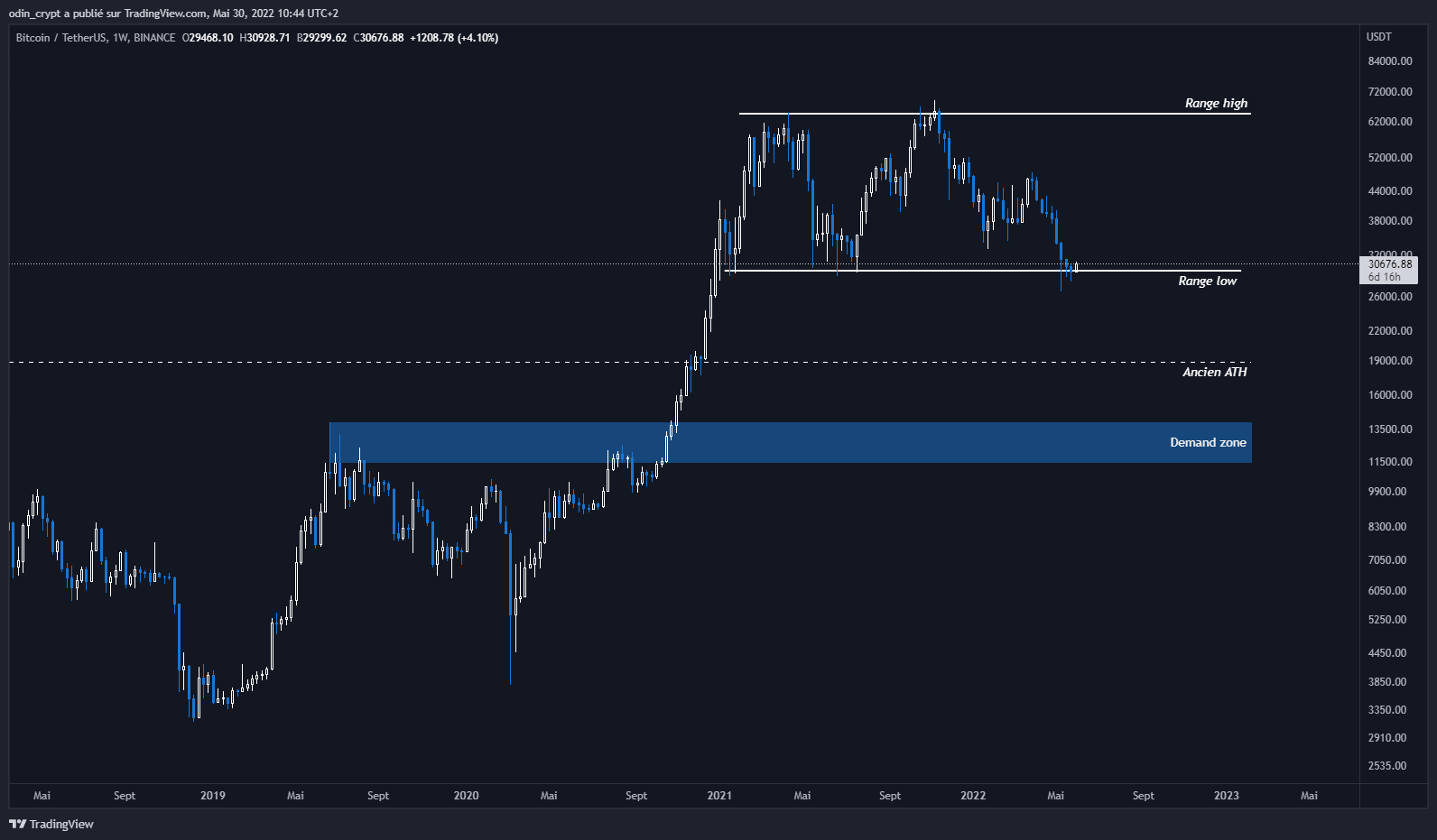The width and height of the screenshot is (1437, 840).
Task: Click the 2023 label on time axis
Action: coord(1227,796)
